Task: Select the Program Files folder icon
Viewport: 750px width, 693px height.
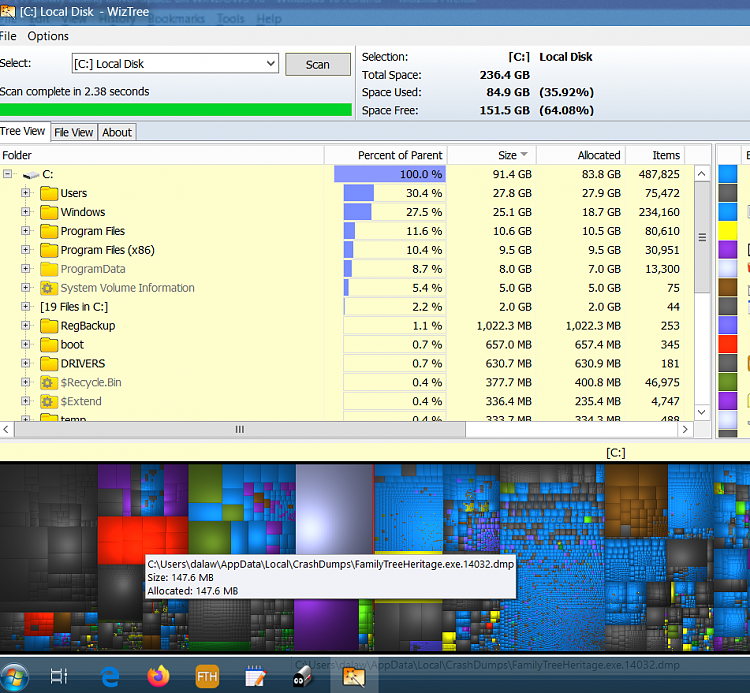Action: coord(49,231)
